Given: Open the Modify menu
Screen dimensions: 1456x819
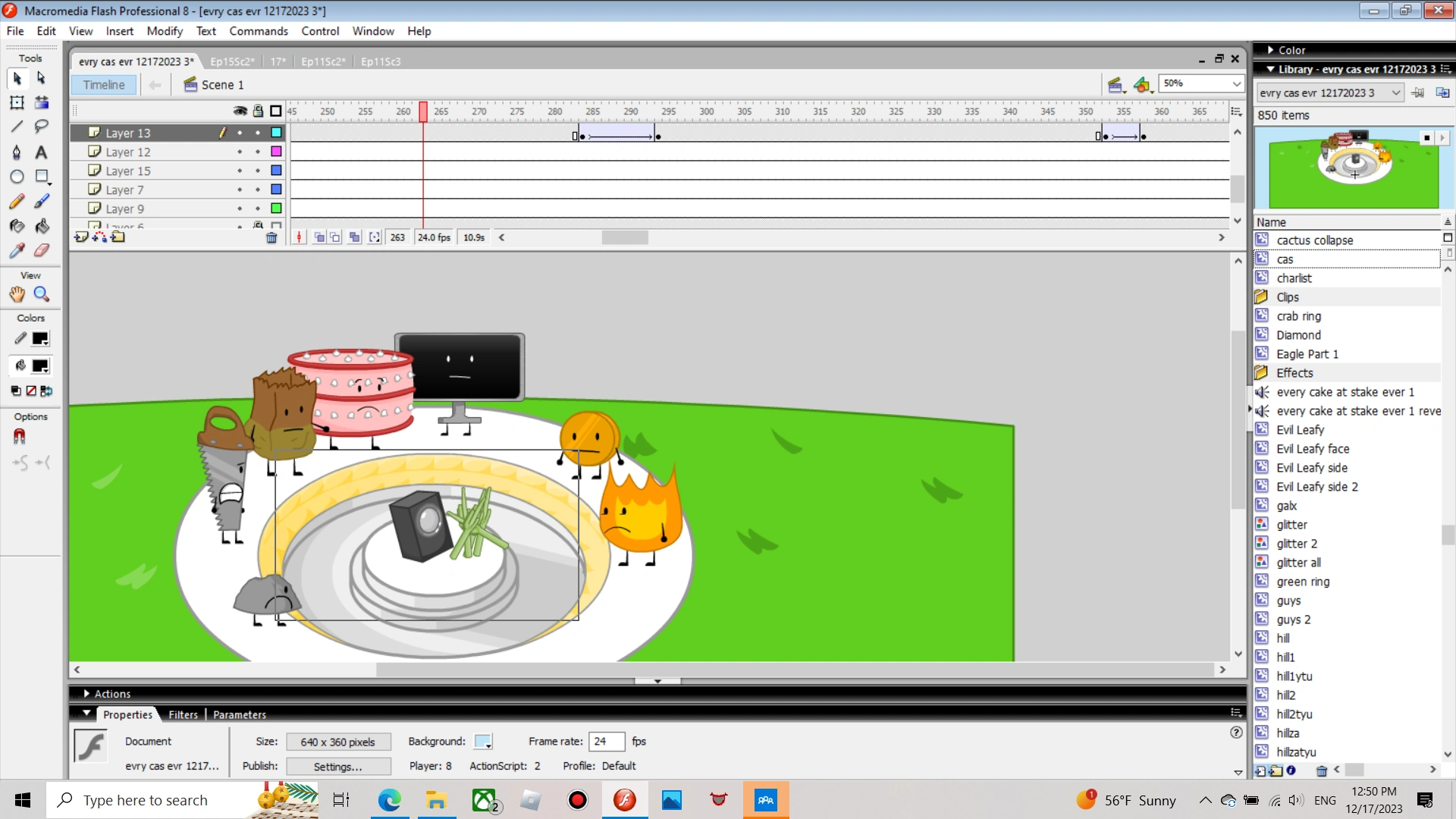Looking at the screenshot, I should (165, 31).
